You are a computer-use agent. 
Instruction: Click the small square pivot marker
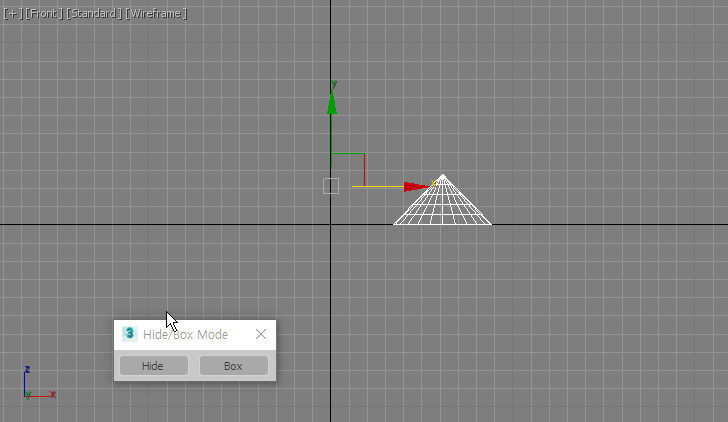pyautogui.click(x=331, y=186)
